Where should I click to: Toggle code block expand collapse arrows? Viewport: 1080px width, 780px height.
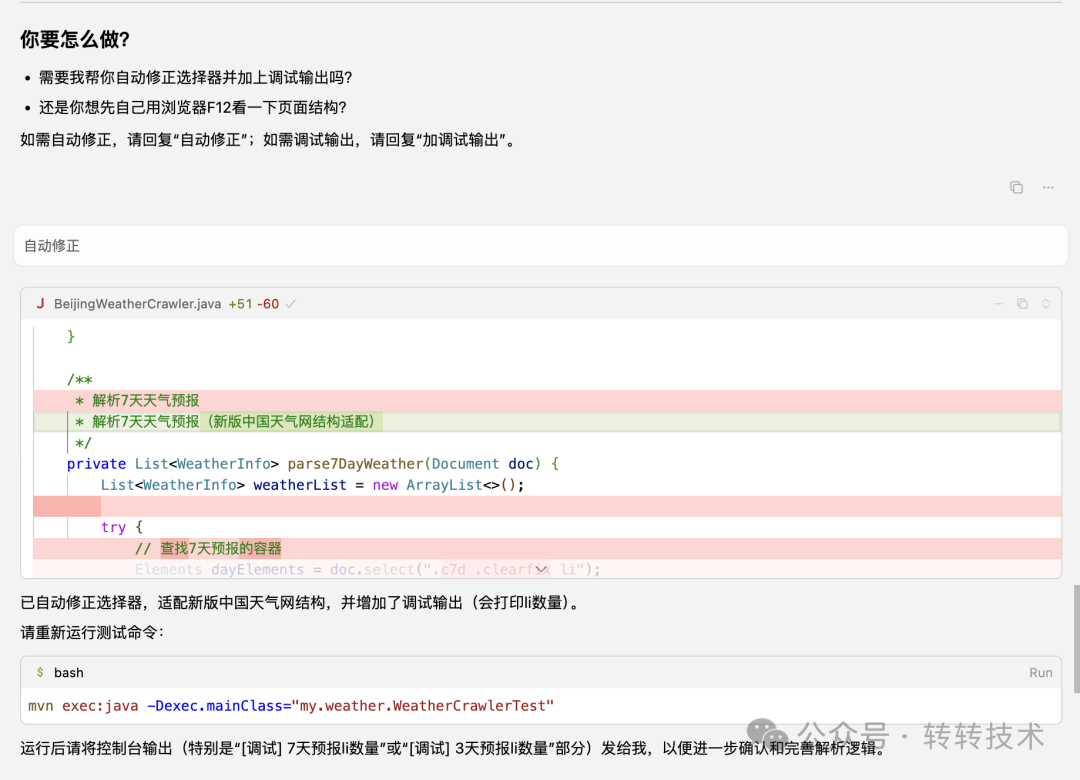[1046, 304]
